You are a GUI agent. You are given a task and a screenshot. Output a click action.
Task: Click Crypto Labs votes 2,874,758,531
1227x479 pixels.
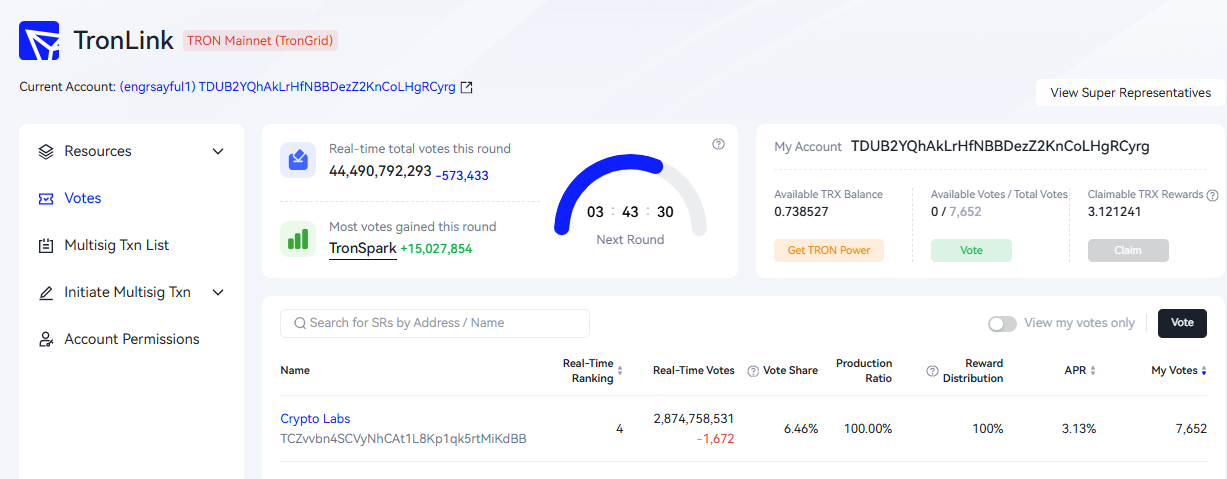(694, 419)
